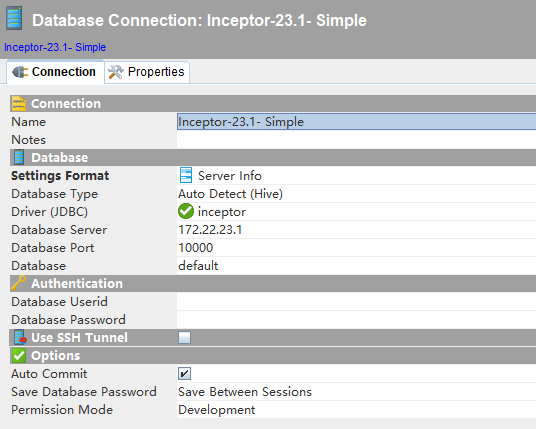Click the Database Server field 172.22.23.1
This screenshot has height=429, width=536.
[x=356, y=230]
